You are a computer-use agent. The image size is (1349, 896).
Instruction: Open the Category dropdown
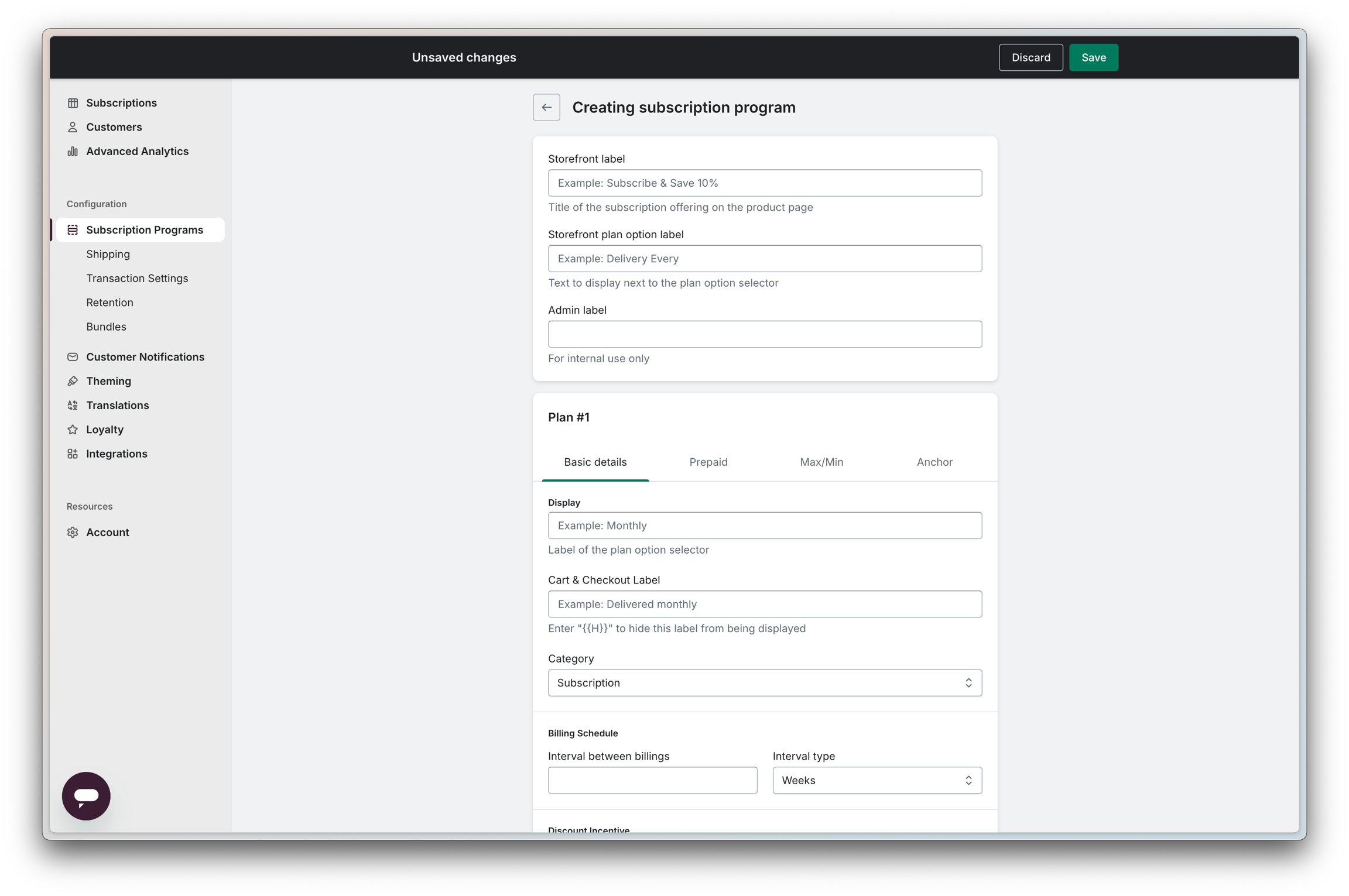[765, 683]
